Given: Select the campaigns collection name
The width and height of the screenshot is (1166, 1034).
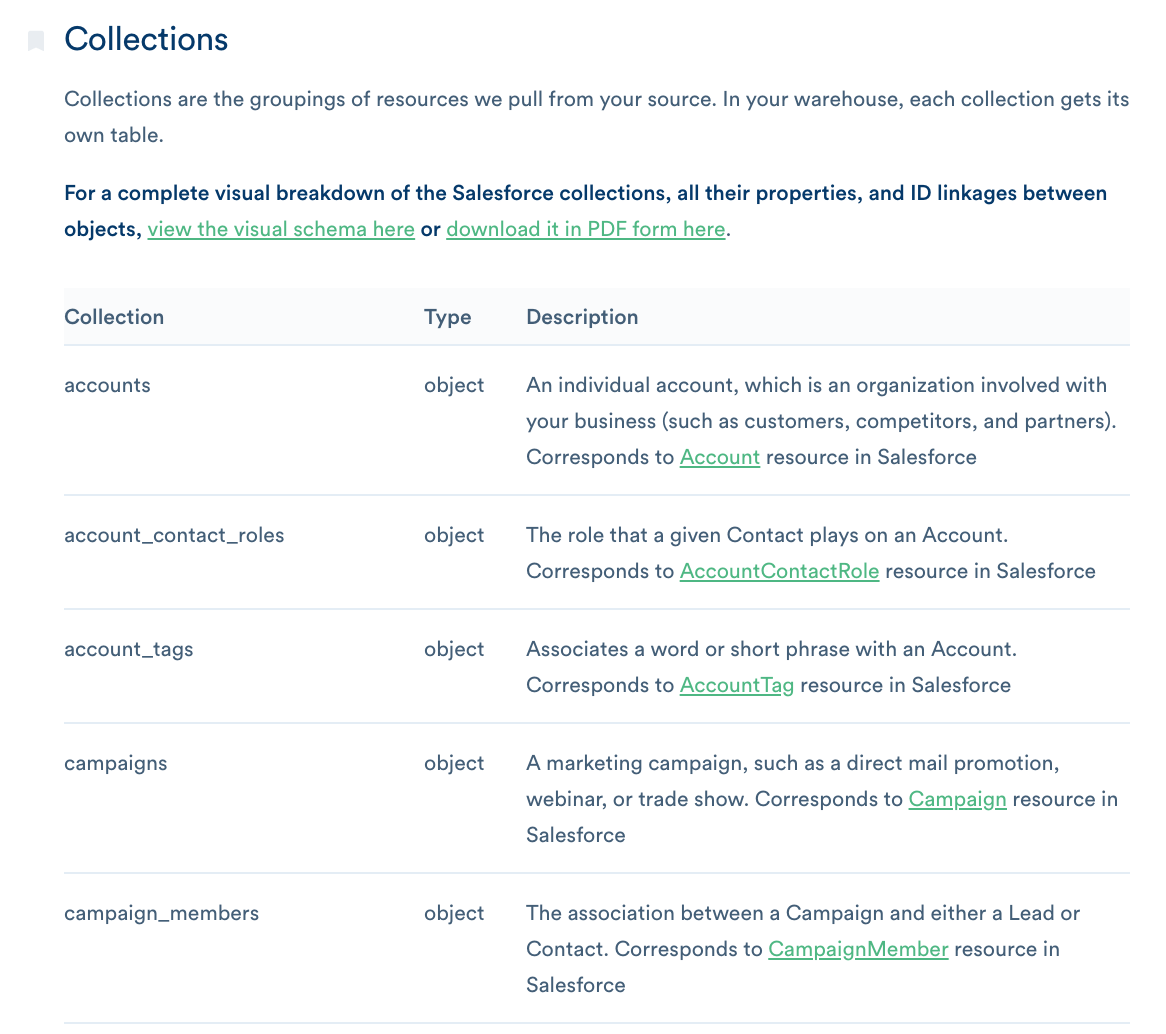Looking at the screenshot, I should point(116,763).
